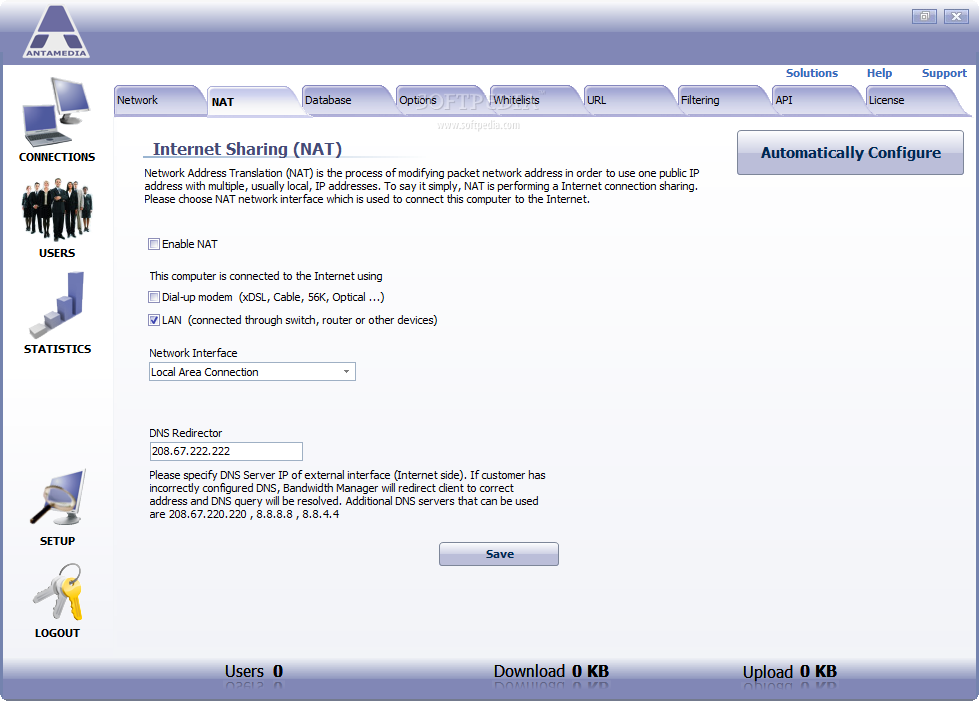The width and height of the screenshot is (979, 701).
Task: Click the Logout keys icon
Action: click(57, 592)
